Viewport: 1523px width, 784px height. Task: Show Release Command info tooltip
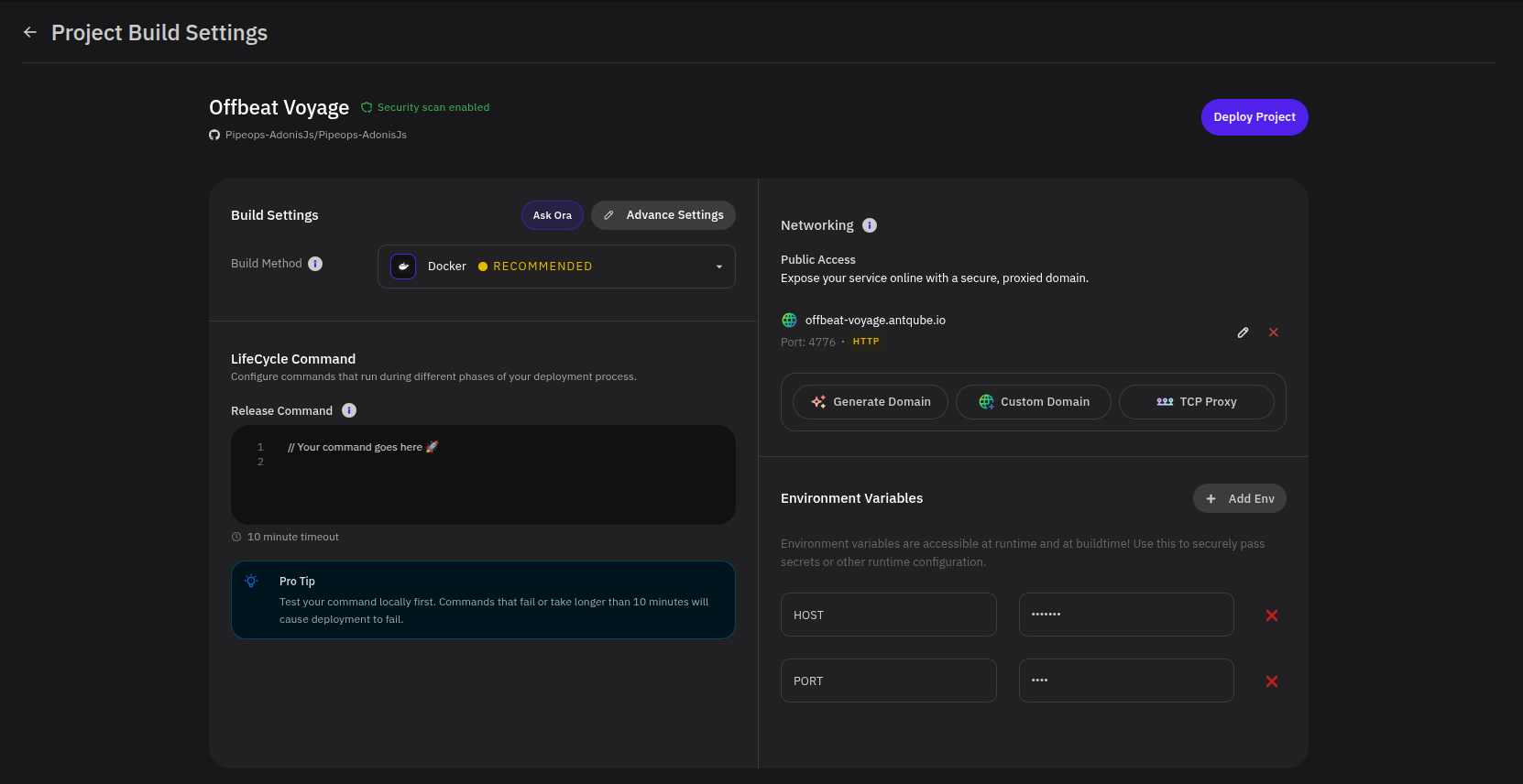[349, 410]
